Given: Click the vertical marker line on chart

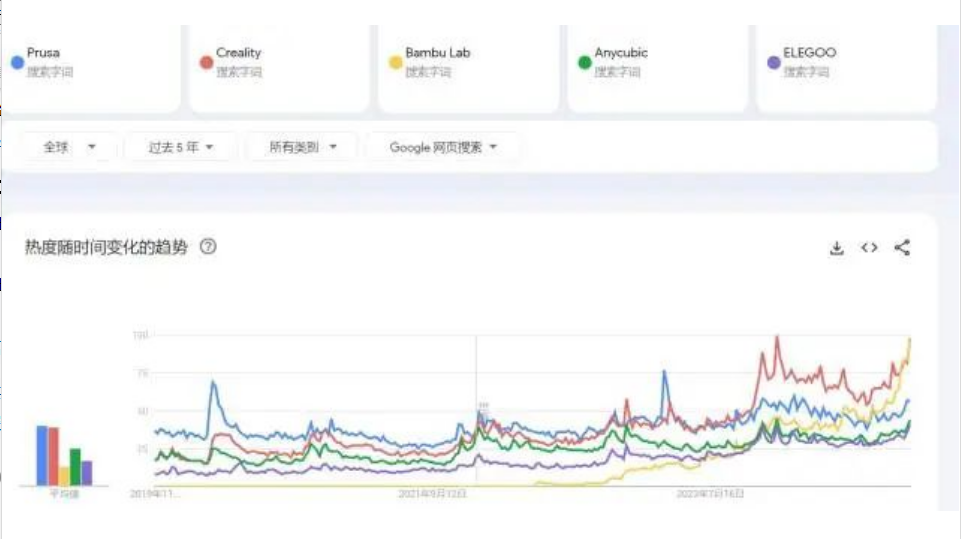Looking at the screenshot, I should pyautogui.click(x=476, y=411).
